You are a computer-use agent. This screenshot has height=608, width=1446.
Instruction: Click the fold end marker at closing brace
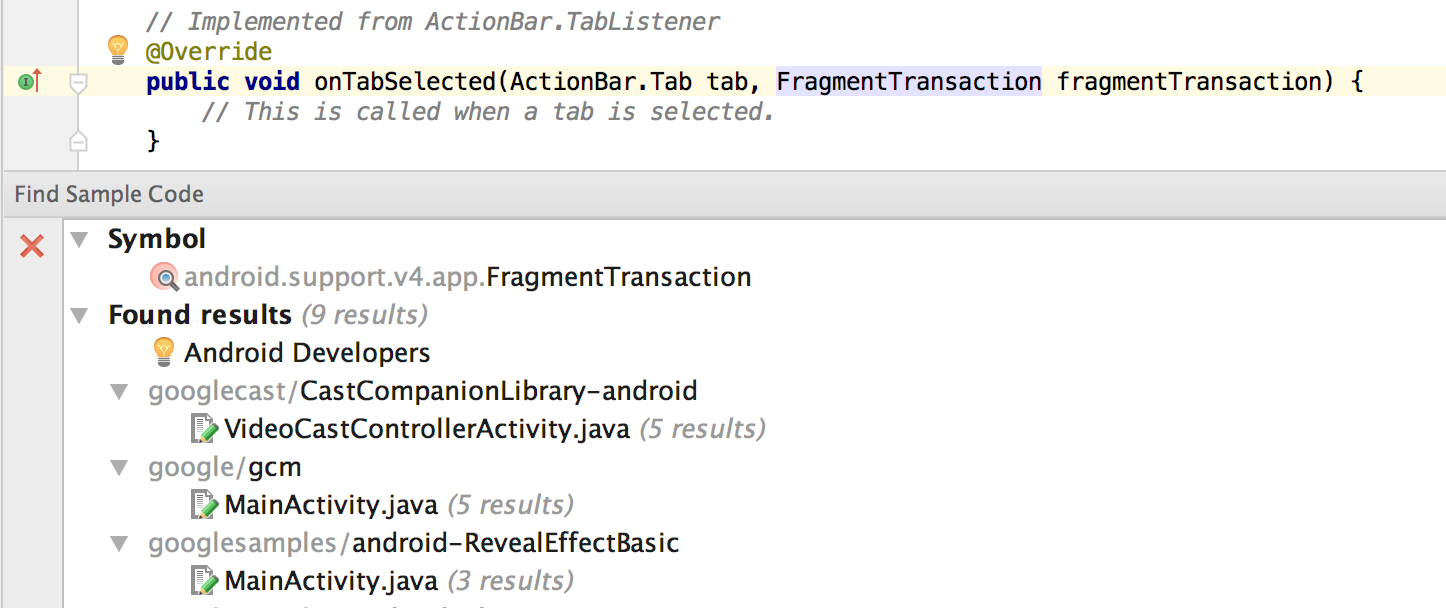tap(78, 143)
